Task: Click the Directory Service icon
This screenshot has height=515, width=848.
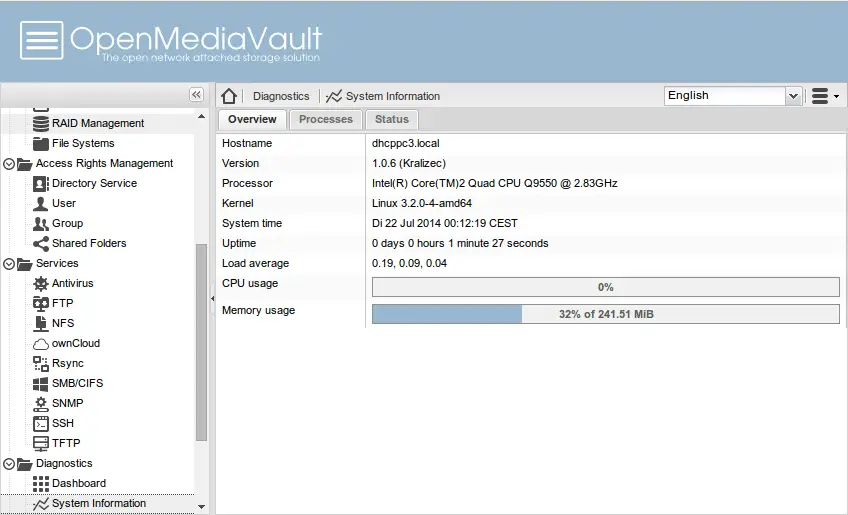Action: (41, 183)
